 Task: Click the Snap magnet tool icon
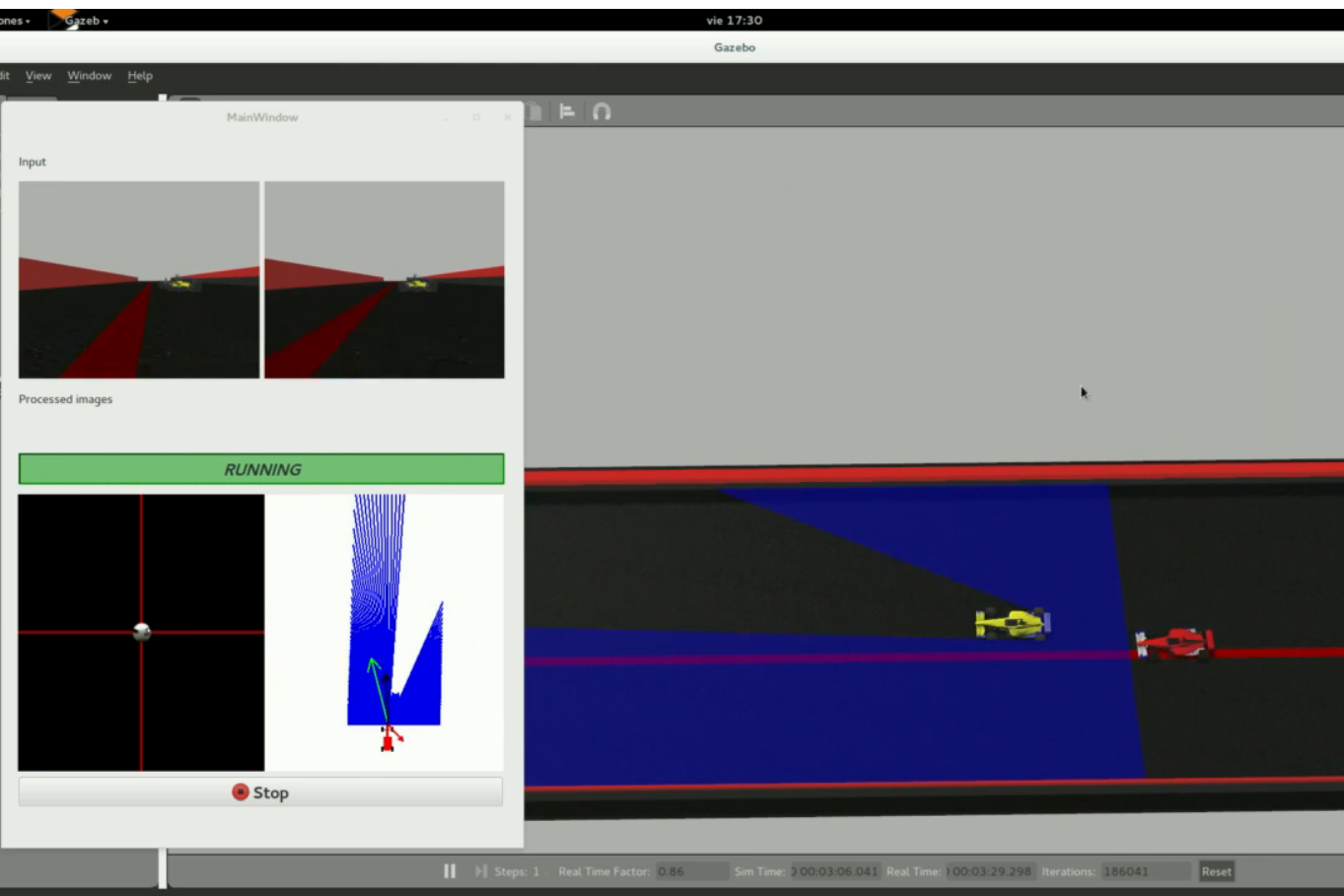point(601,111)
